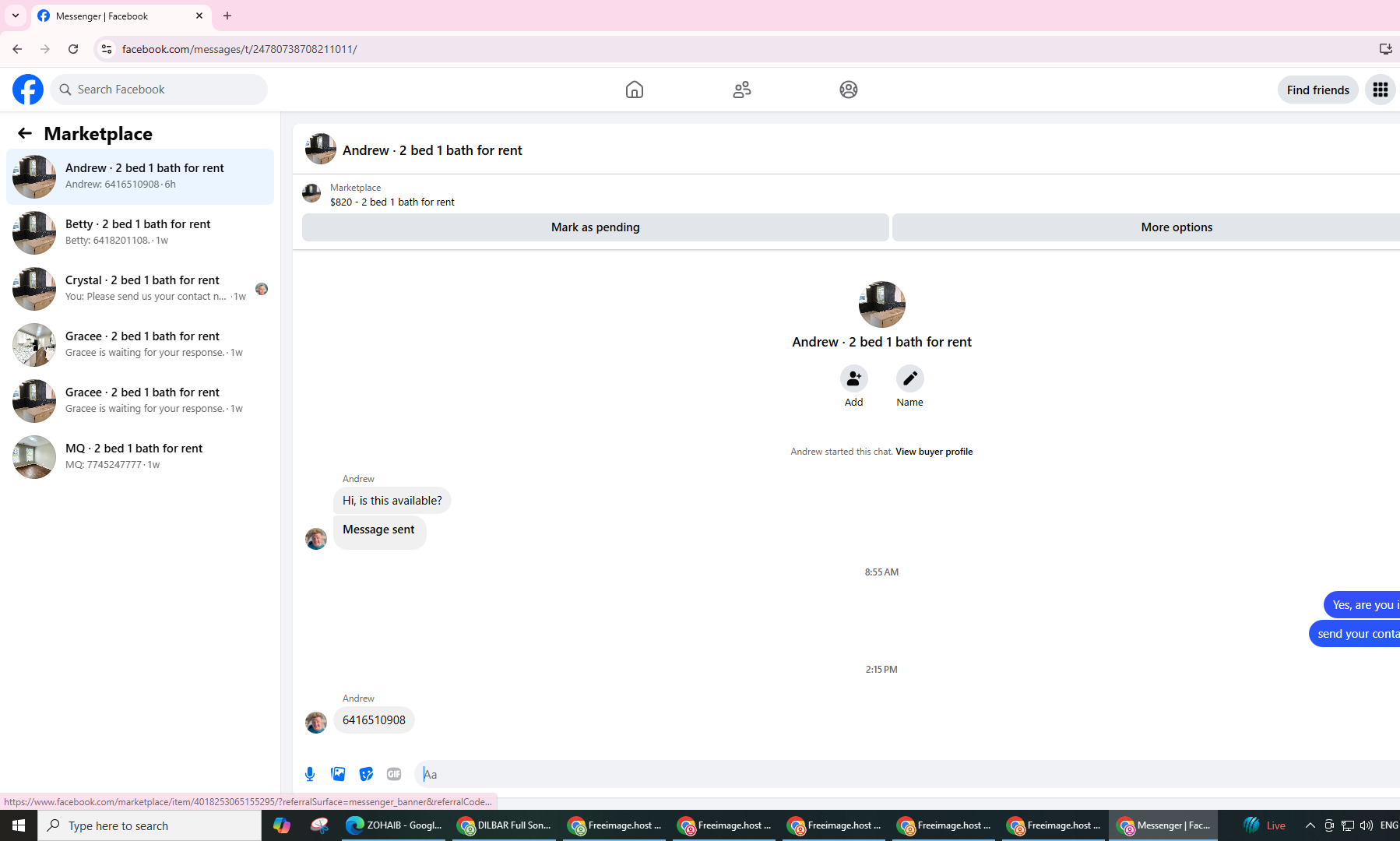
Task: Show hidden system tray icons
Action: coord(1310,825)
